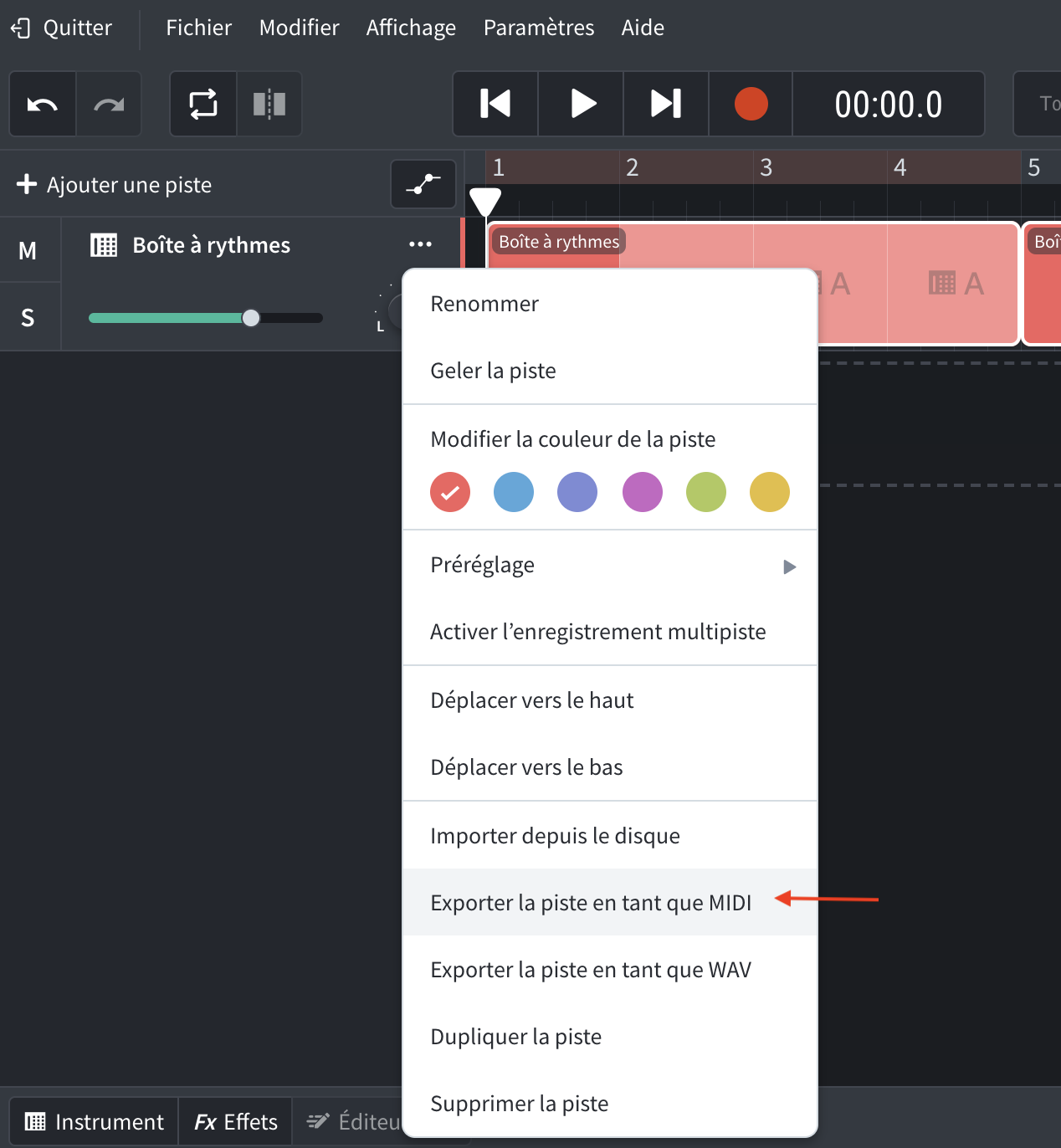
Task: Click the skip-to-end transport icon
Action: 665,104
